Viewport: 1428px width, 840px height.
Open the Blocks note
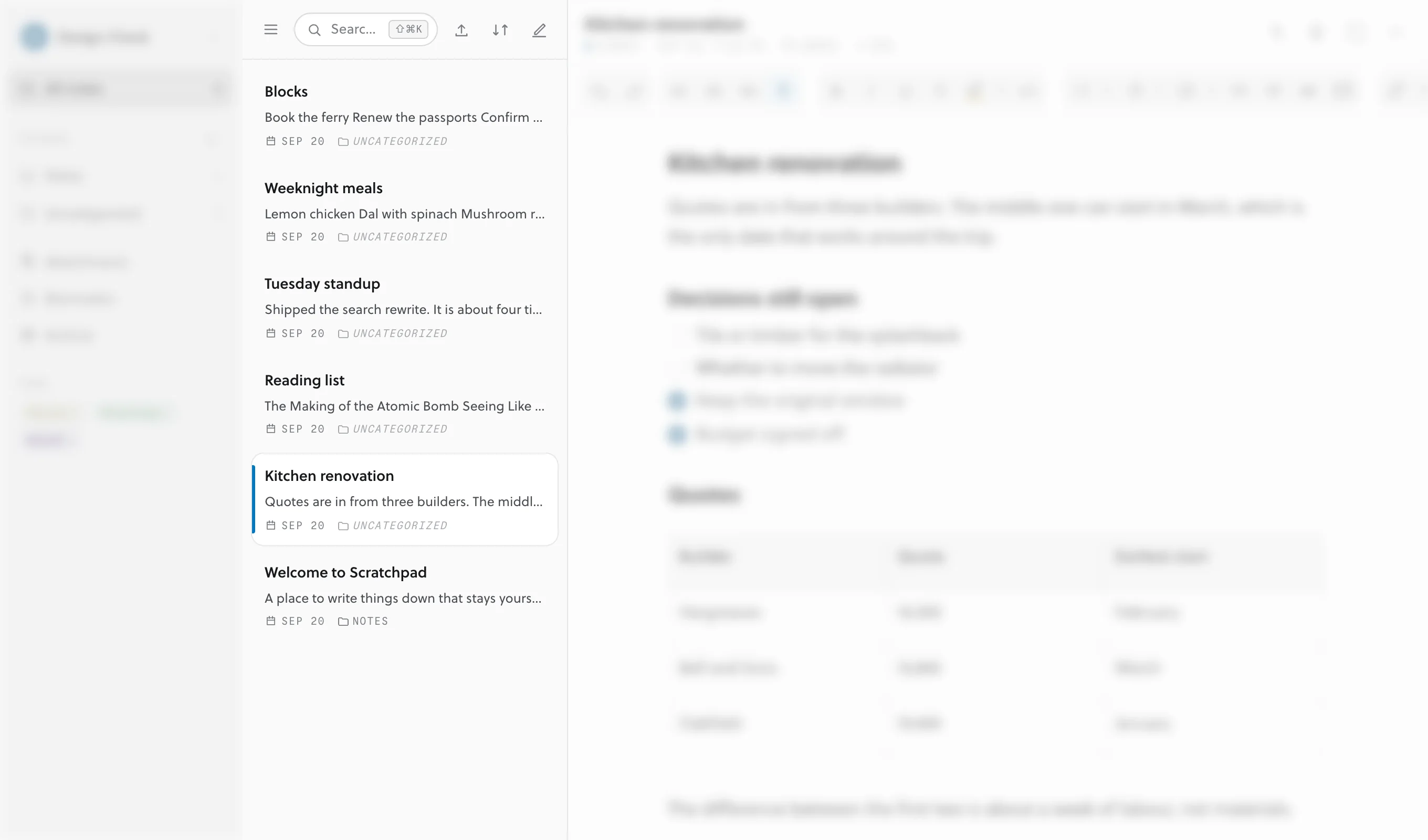coord(405,115)
